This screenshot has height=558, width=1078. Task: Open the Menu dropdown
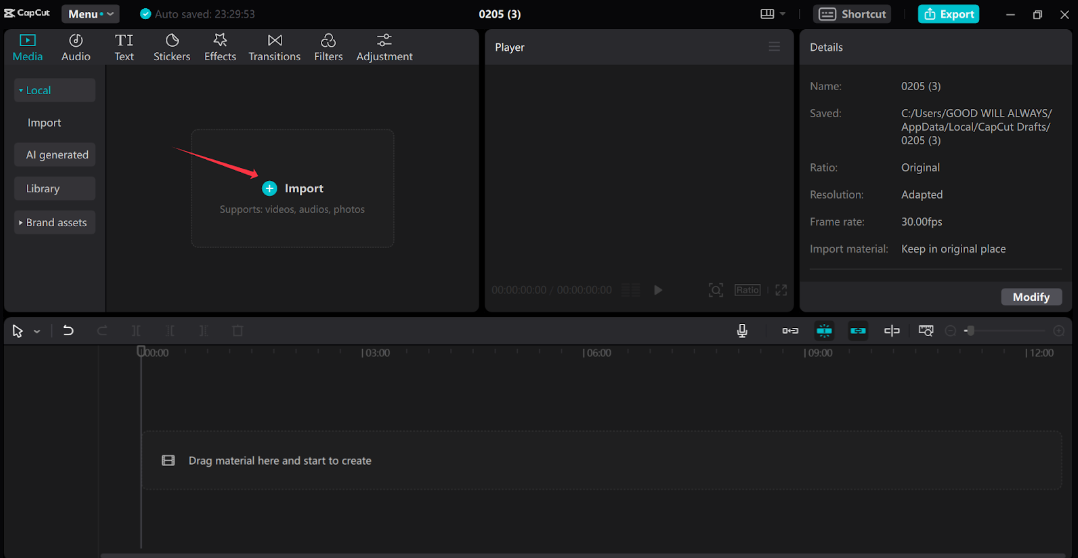coord(90,14)
